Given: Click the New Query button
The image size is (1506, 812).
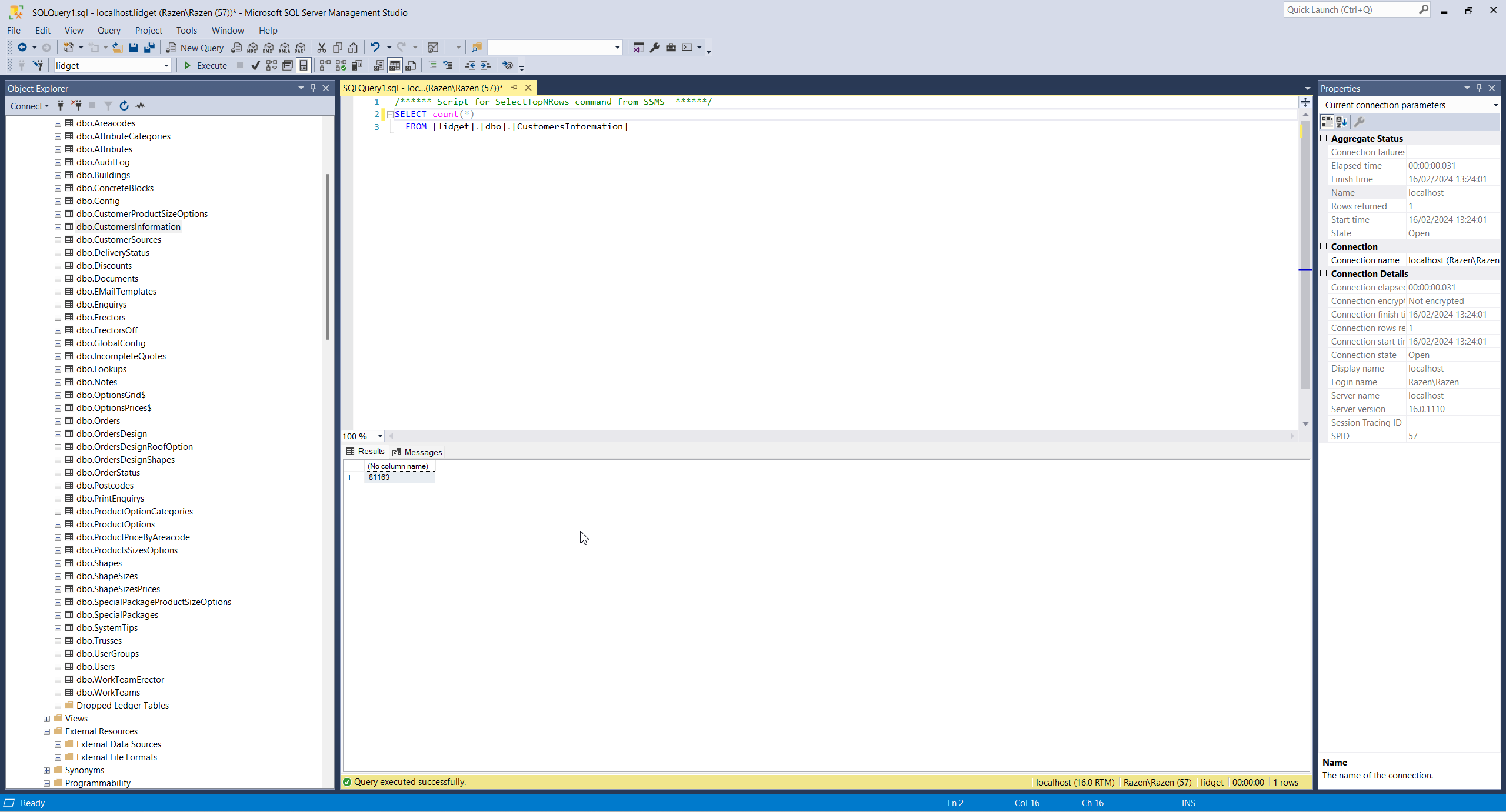Looking at the screenshot, I should click(x=195, y=48).
